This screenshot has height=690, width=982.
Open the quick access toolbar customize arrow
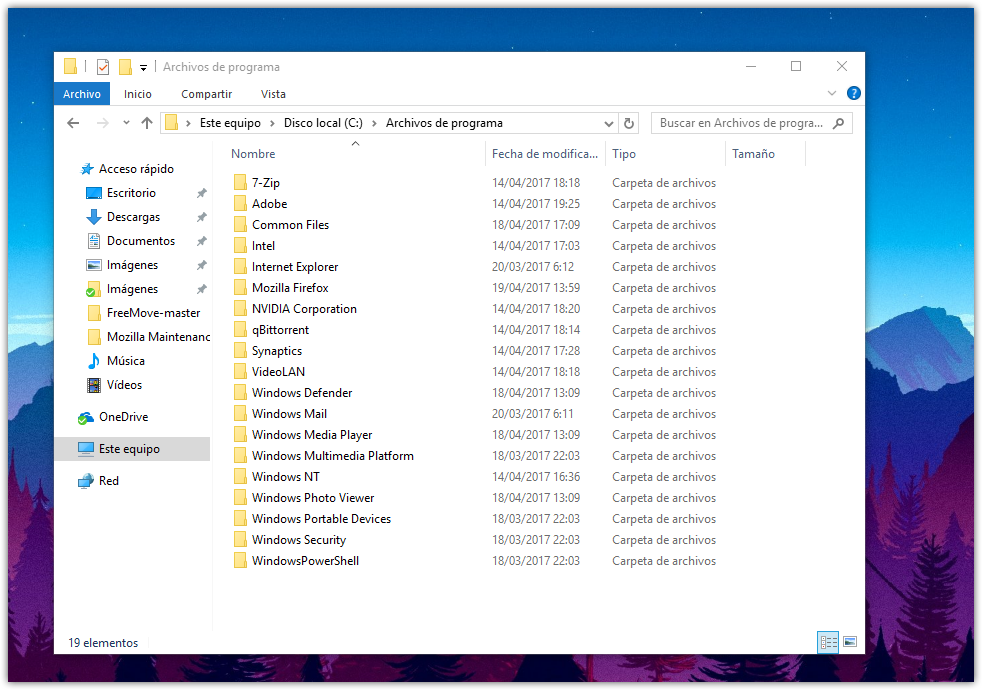(x=143, y=68)
